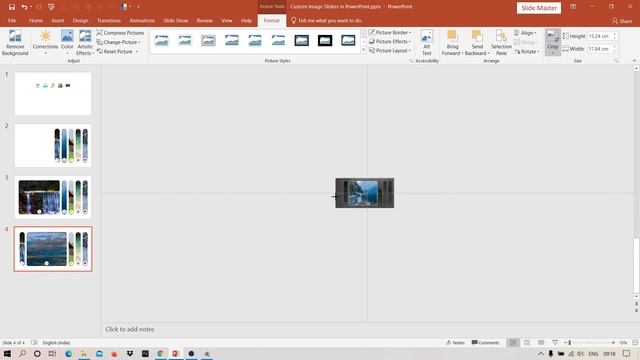This screenshot has height=360, width=640.
Task: Click the zoom slider track
Action: coord(591,343)
